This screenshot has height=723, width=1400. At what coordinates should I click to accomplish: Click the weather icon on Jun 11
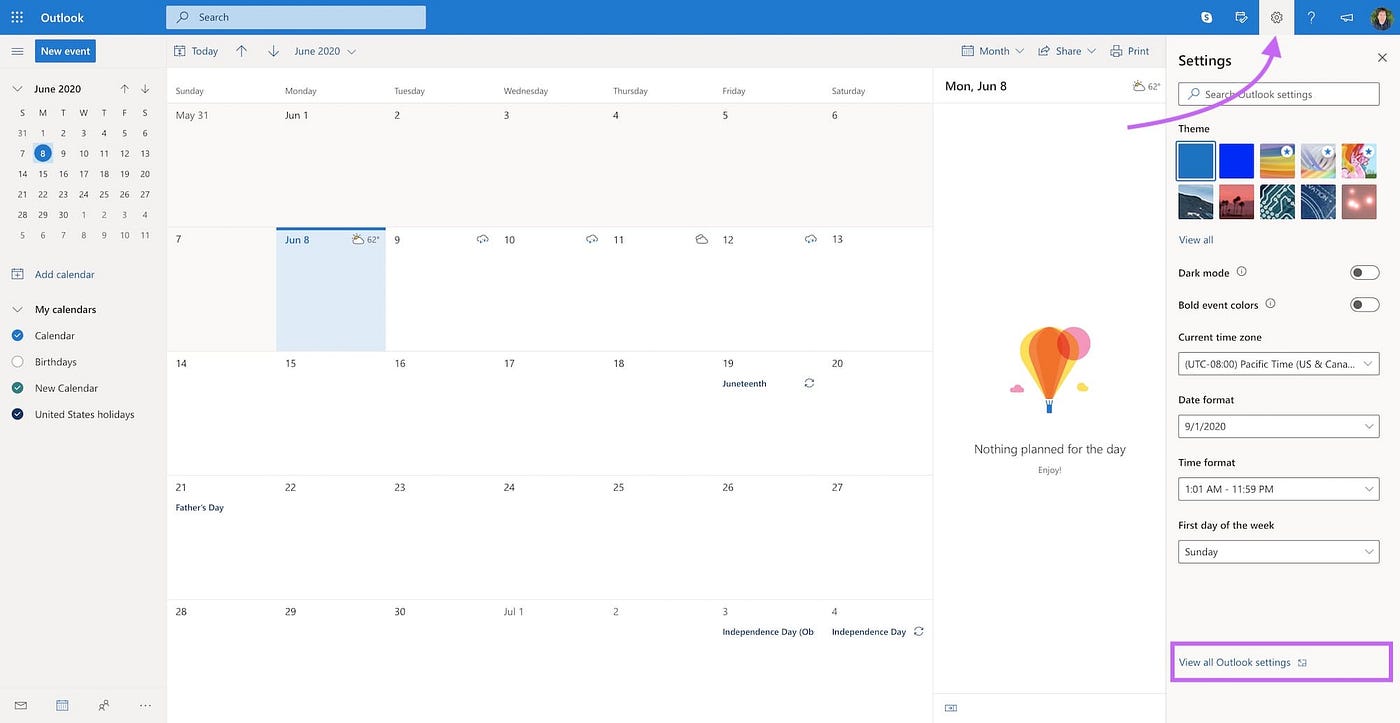[701, 239]
